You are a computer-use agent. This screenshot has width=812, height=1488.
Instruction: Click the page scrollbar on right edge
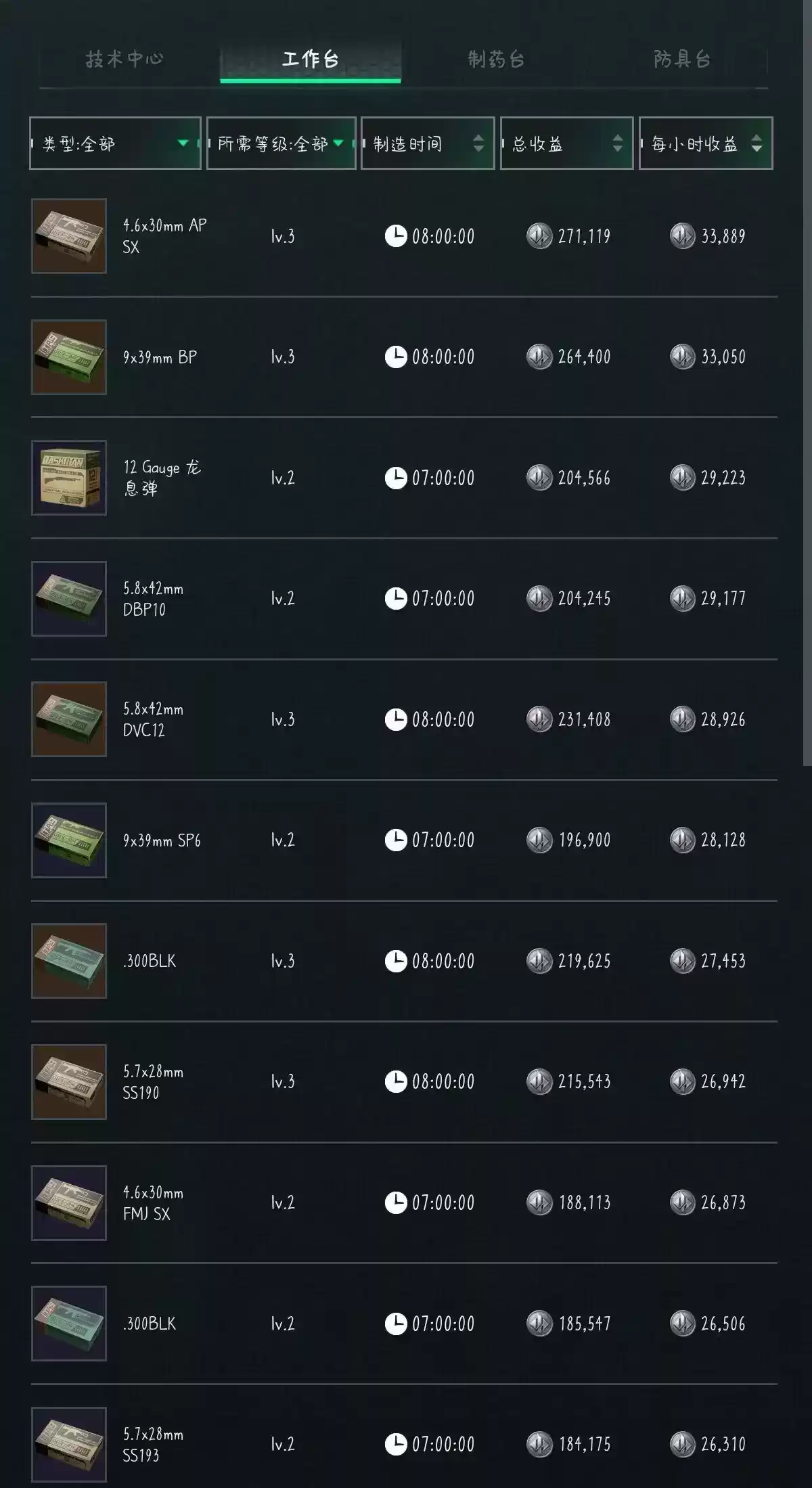tap(807, 406)
